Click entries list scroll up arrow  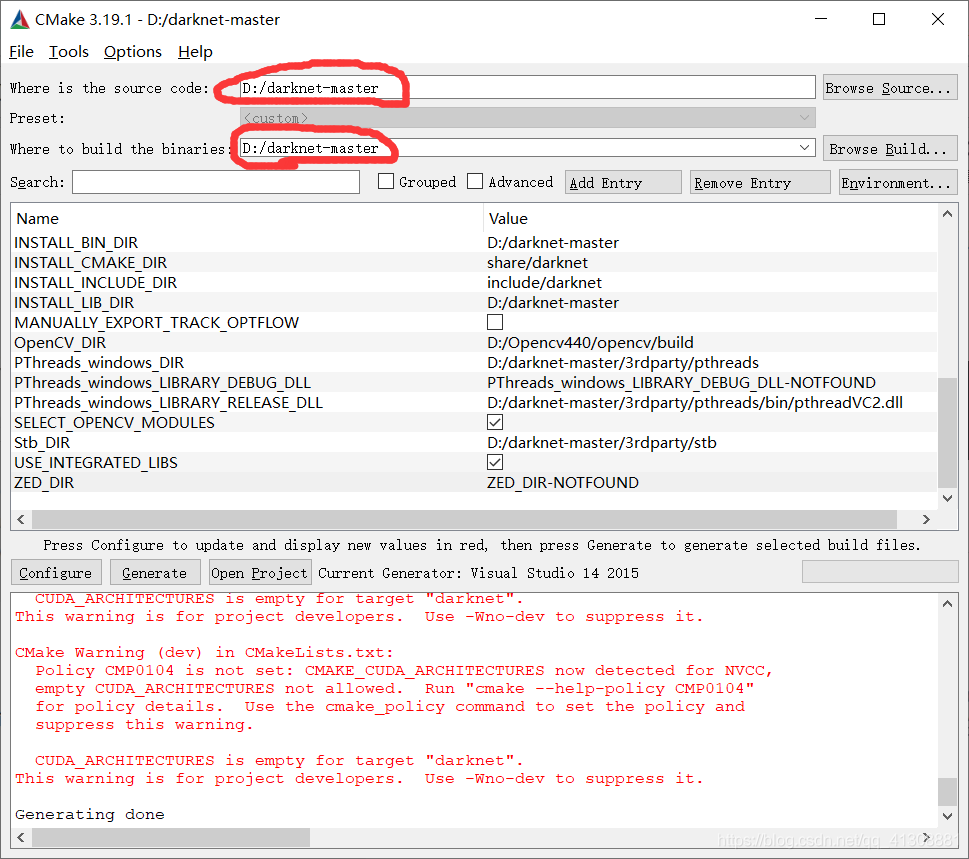point(947,214)
